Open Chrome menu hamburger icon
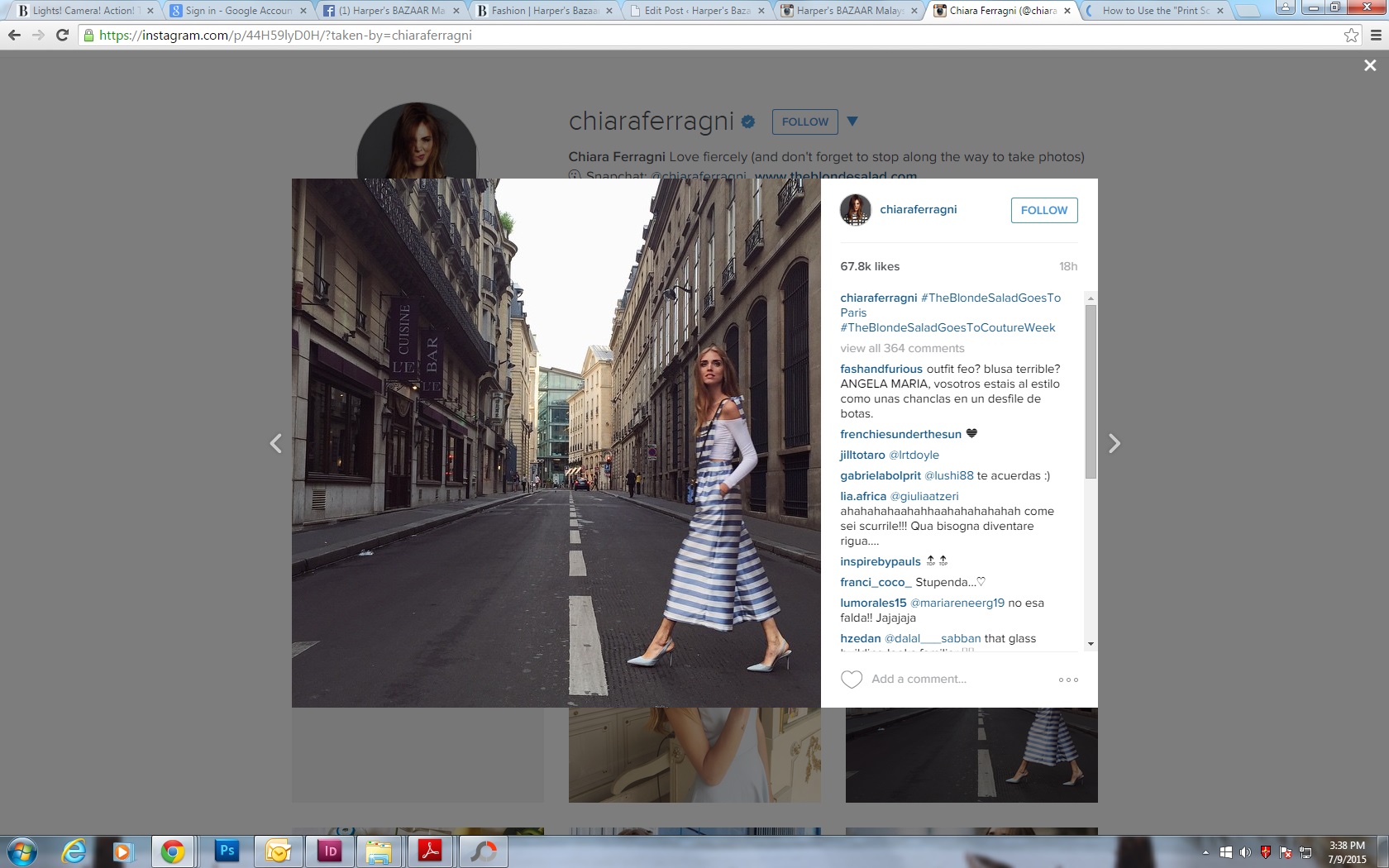Screen dimensions: 1389x868 click(x=1375, y=36)
